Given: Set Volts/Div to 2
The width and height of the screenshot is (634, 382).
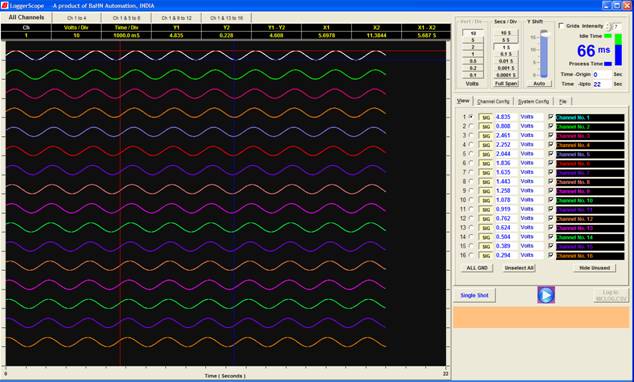Looking at the screenshot, I should (473, 47).
